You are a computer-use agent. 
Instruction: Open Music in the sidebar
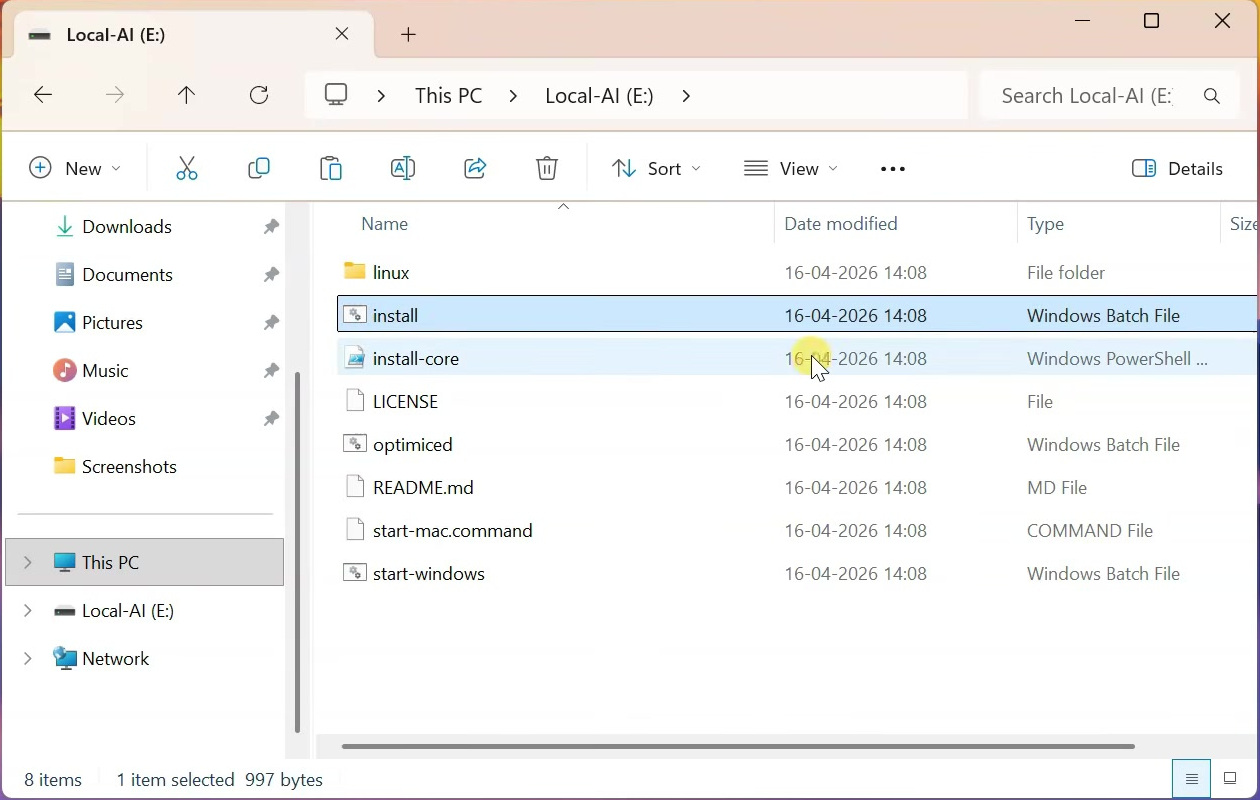click(105, 371)
